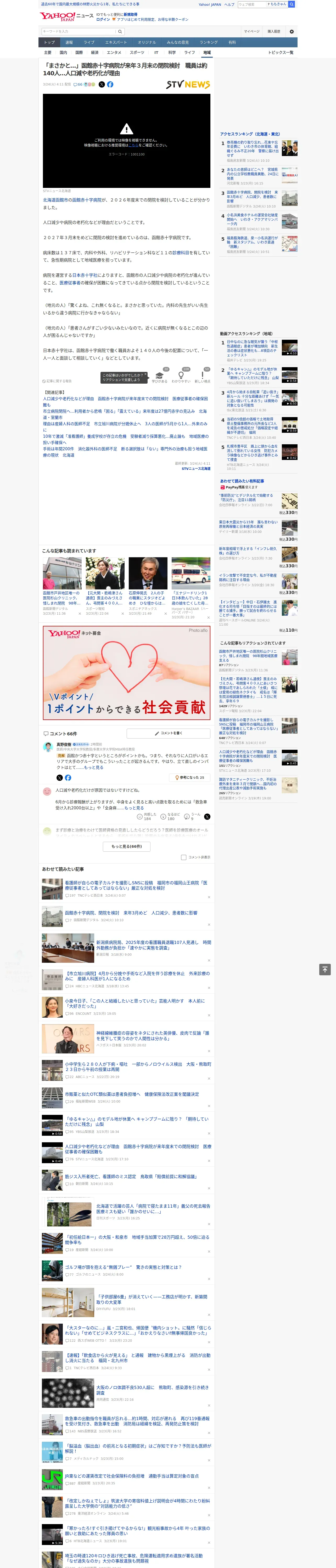The height and width of the screenshot is (1568, 336).
Task: Open the 函館市戸井地区唯一の医院 thumbnail
Action: [x=62, y=573]
